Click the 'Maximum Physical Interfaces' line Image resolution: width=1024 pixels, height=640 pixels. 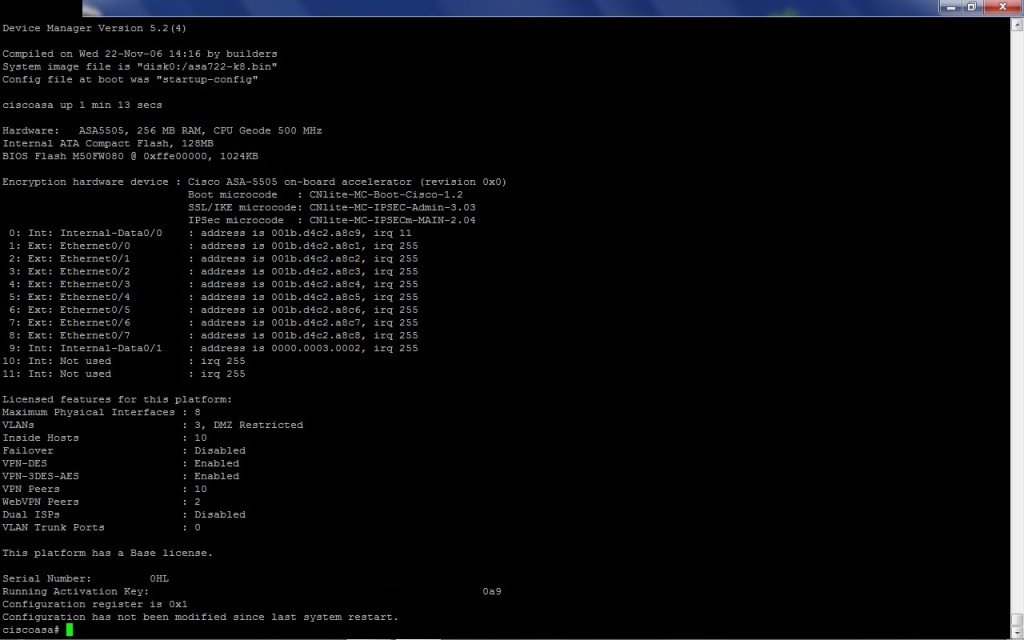tap(101, 412)
